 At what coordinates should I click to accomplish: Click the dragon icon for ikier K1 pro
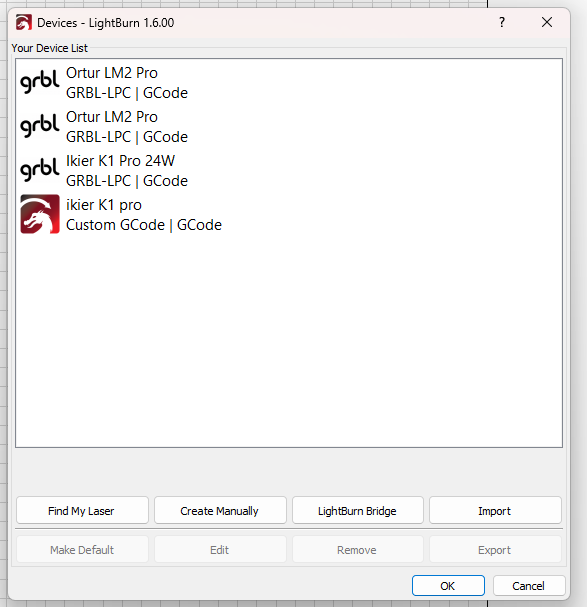click(x=40, y=214)
